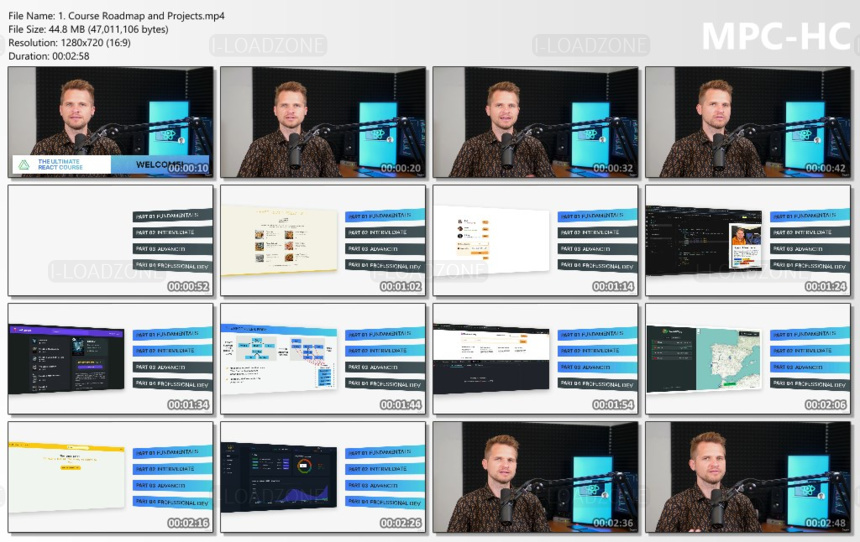Select the thumbnail at timestamp 00:00:10
860x542 pixels.
(x=111, y=122)
